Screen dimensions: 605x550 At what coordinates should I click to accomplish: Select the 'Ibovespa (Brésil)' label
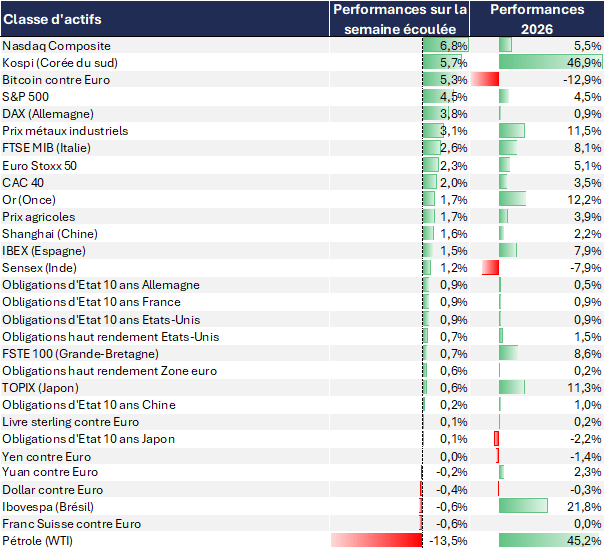click(48, 506)
